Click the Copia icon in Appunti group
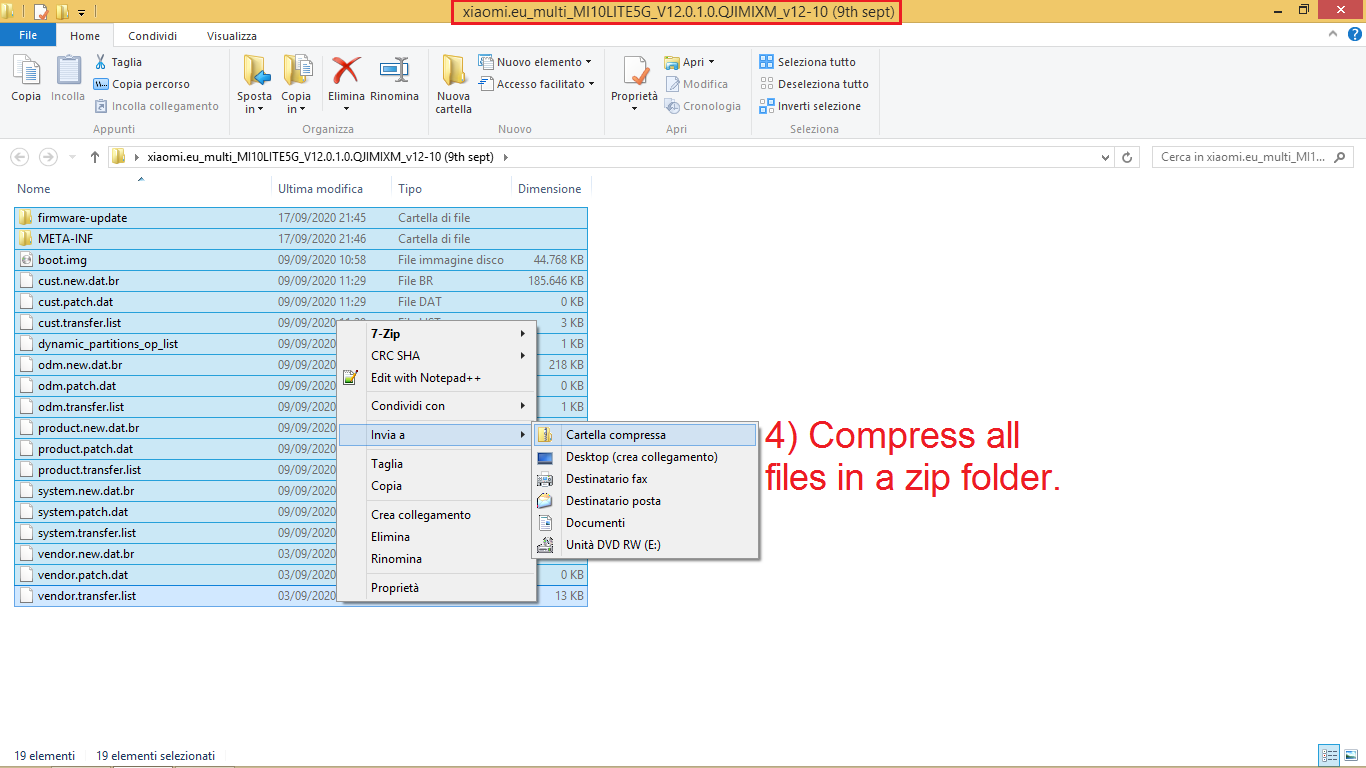Image resolution: width=1366 pixels, height=768 pixels. point(26,78)
